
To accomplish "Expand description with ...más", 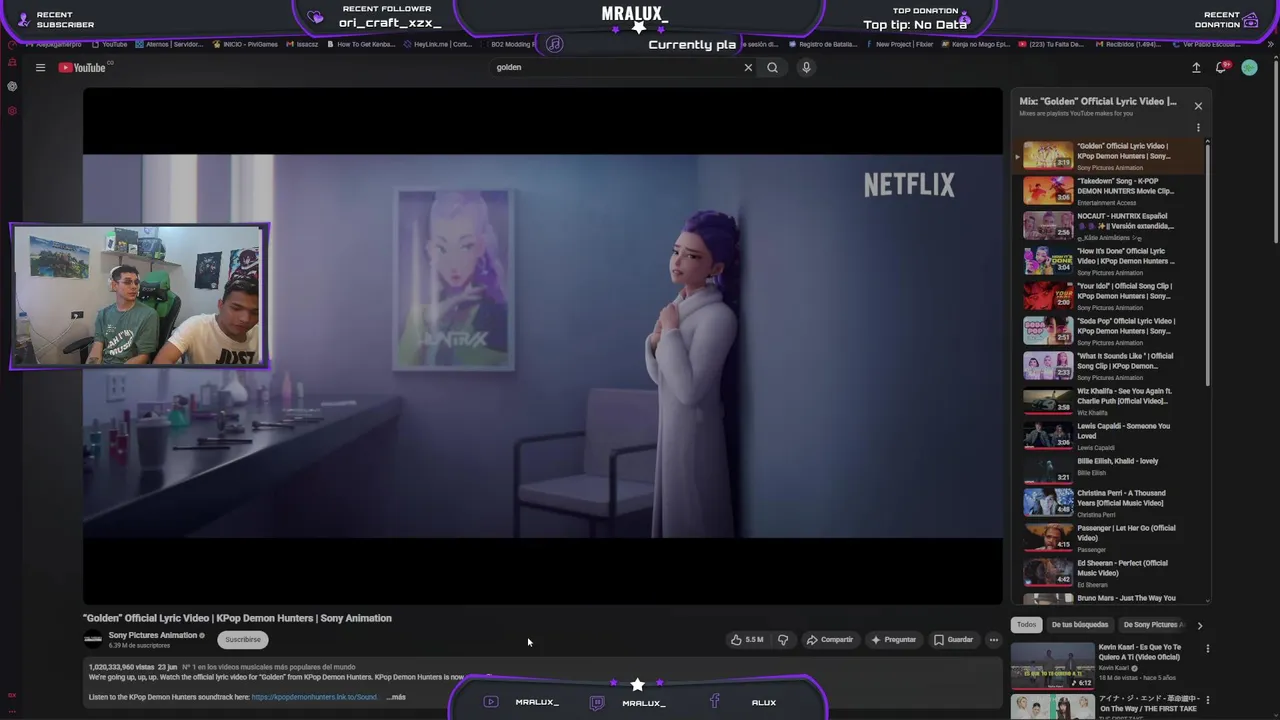I will 397,697.
